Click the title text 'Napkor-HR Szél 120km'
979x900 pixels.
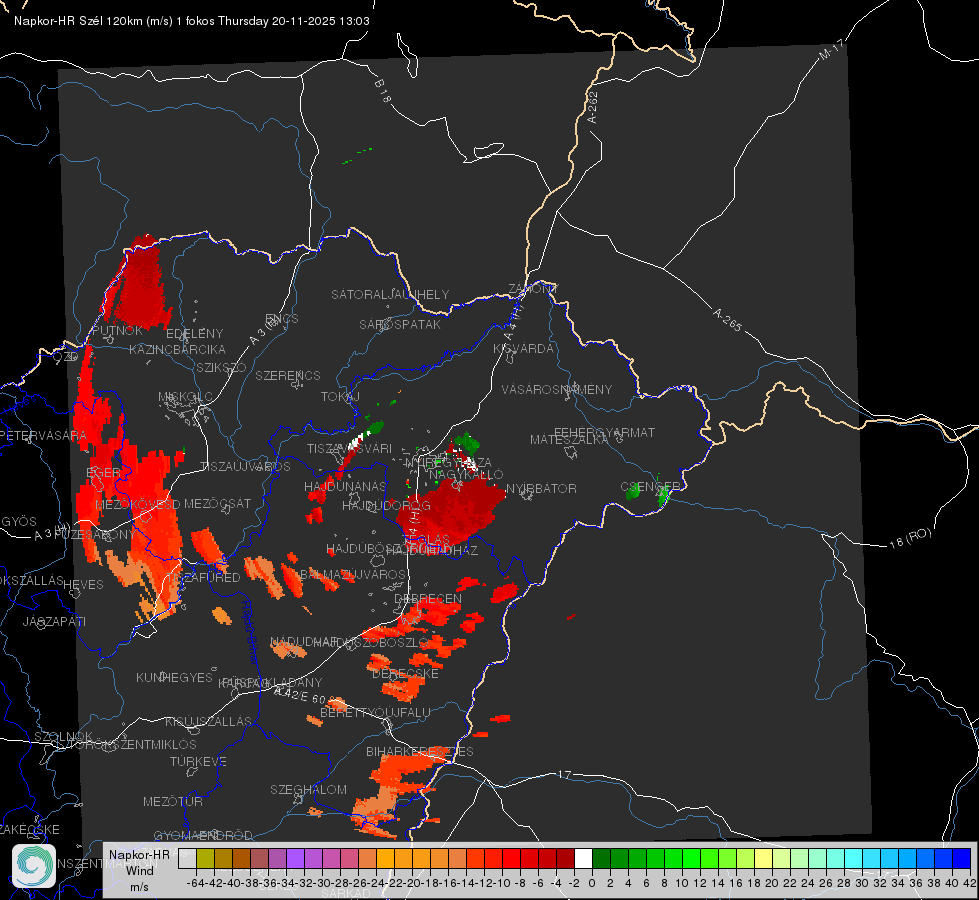(x=78, y=21)
